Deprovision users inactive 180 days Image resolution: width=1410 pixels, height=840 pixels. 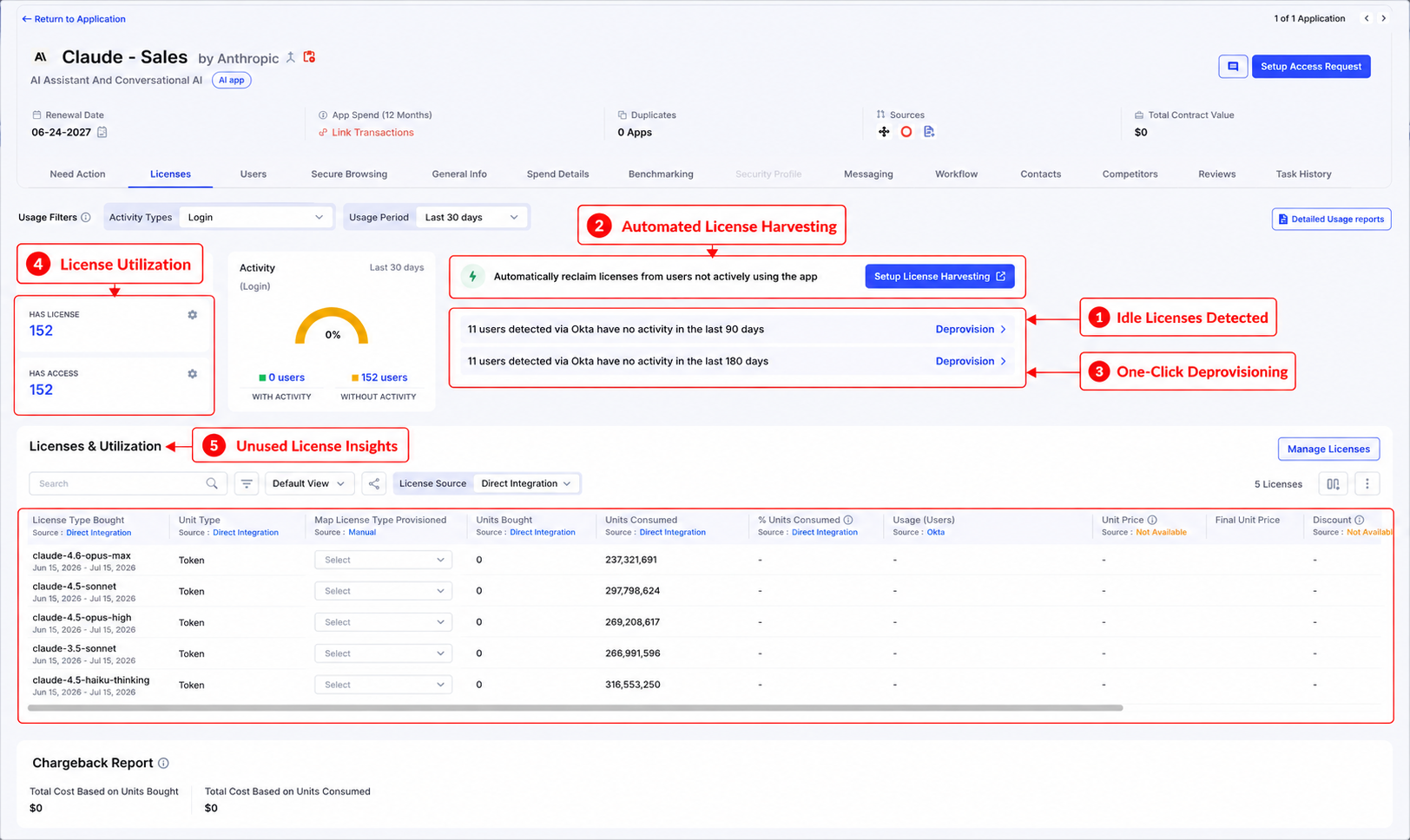(x=971, y=362)
